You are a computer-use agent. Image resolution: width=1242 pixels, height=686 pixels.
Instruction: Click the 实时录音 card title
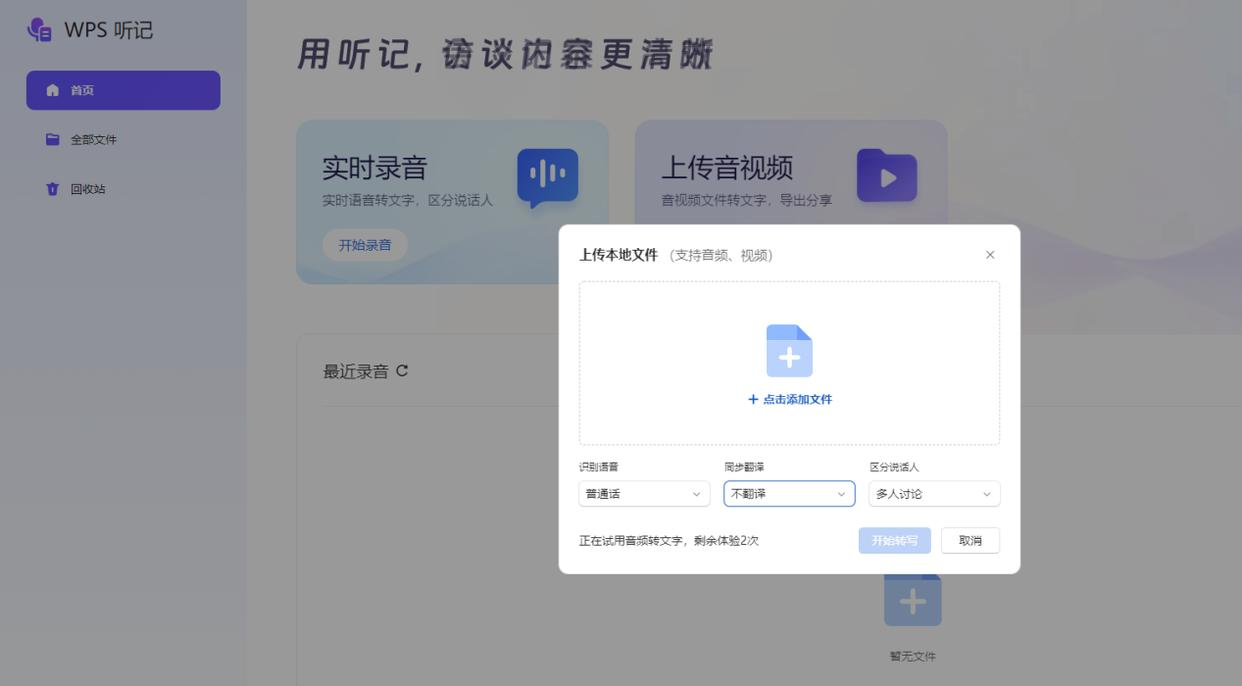tap(375, 168)
